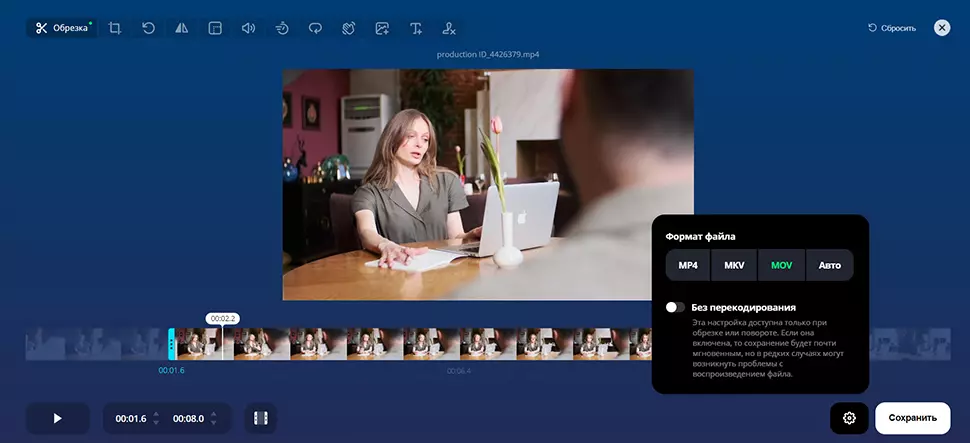Click the 00:02.2 playhead marker
970x443 pixels.
(x=223, y=319)
